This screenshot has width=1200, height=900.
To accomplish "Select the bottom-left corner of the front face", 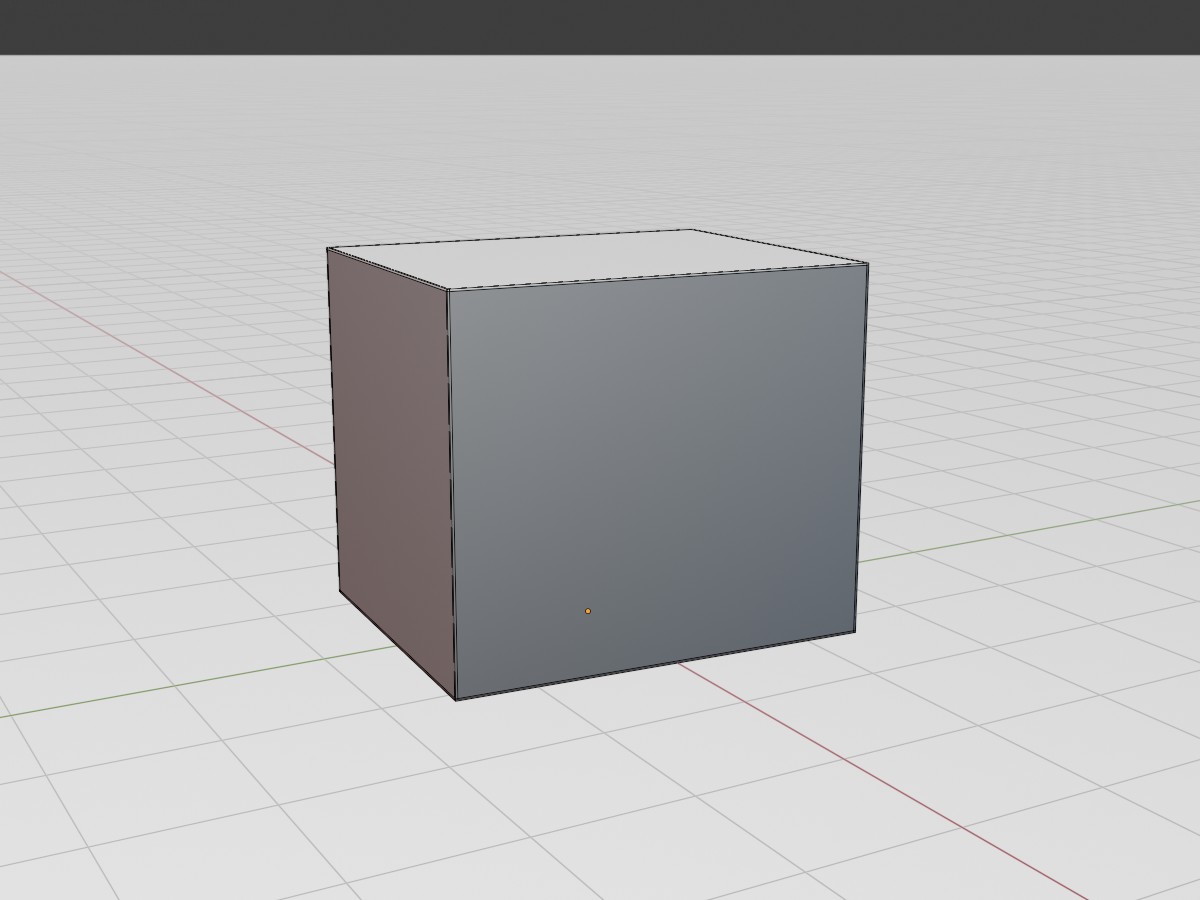I will click(x=456, y=699).
